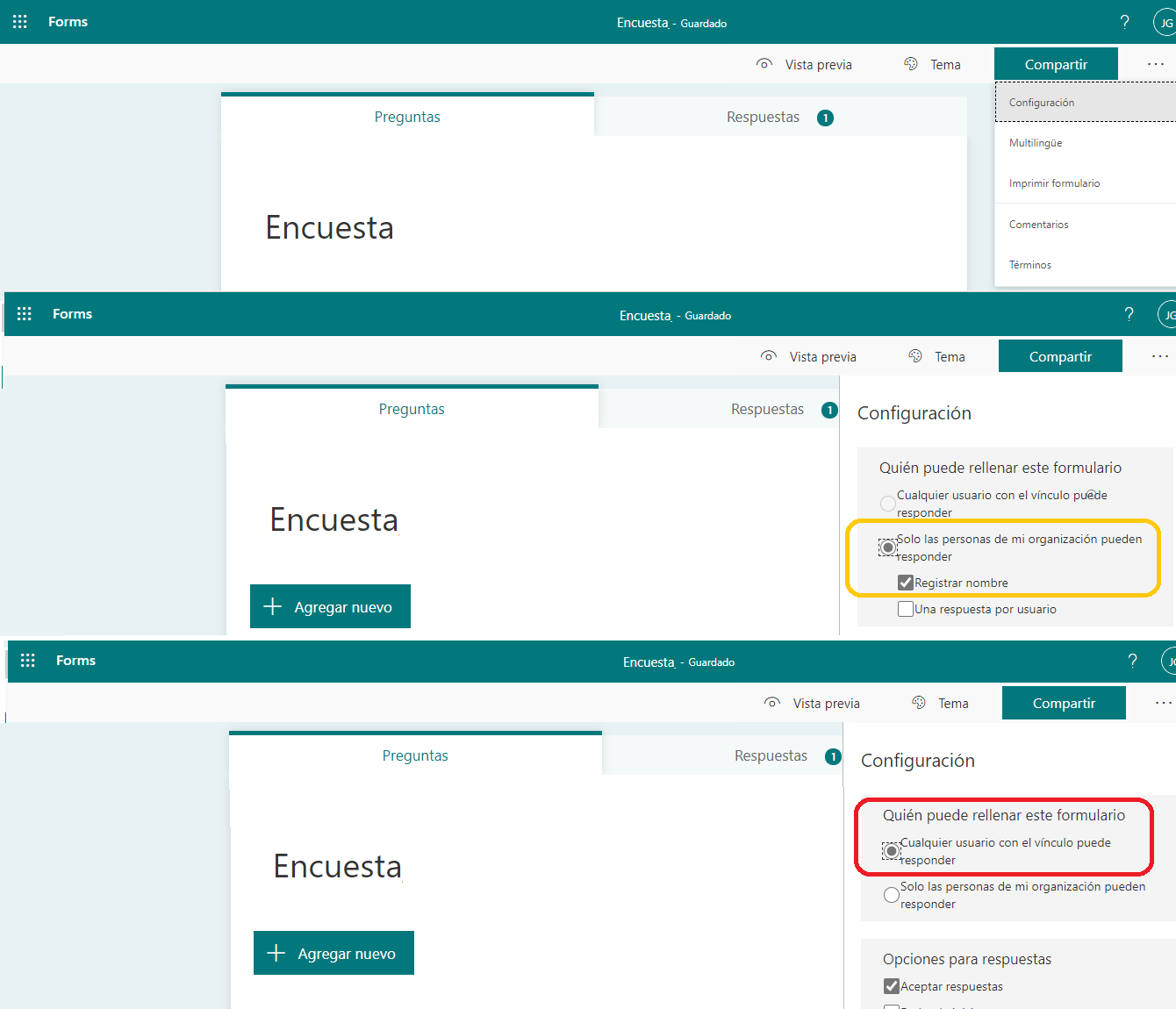Open the three-dots more menu, top screenshot
This screenshot has height=1009, width=1176.
tap(1156, 64)
